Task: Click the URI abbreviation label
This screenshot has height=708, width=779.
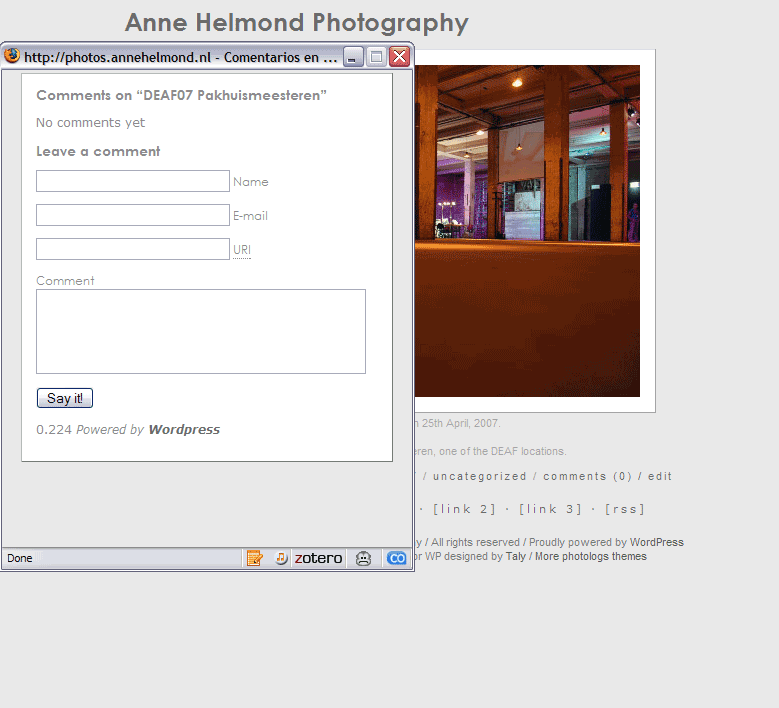Action: [x=242, y=249]
